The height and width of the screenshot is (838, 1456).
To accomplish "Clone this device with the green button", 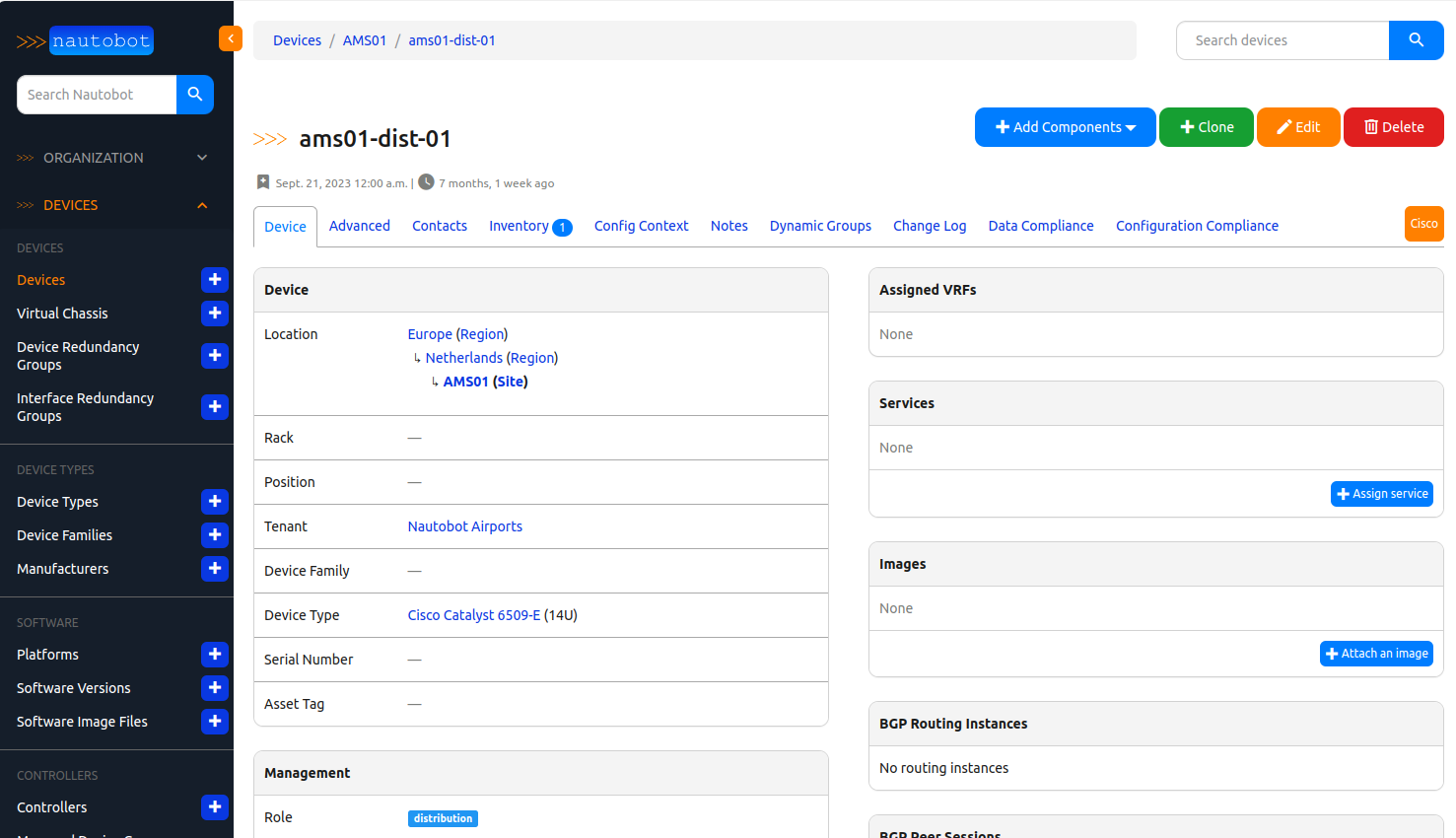I will coord(1206,127).
